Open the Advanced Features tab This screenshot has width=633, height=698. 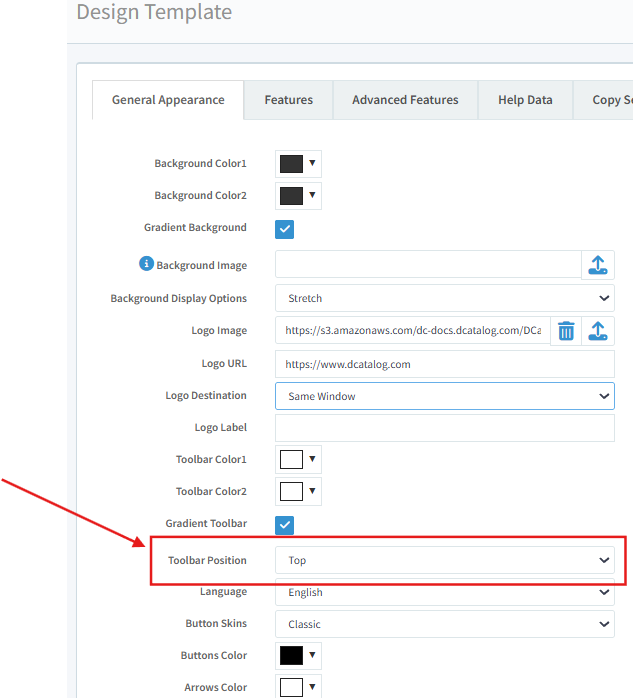[x=405, y=100]
